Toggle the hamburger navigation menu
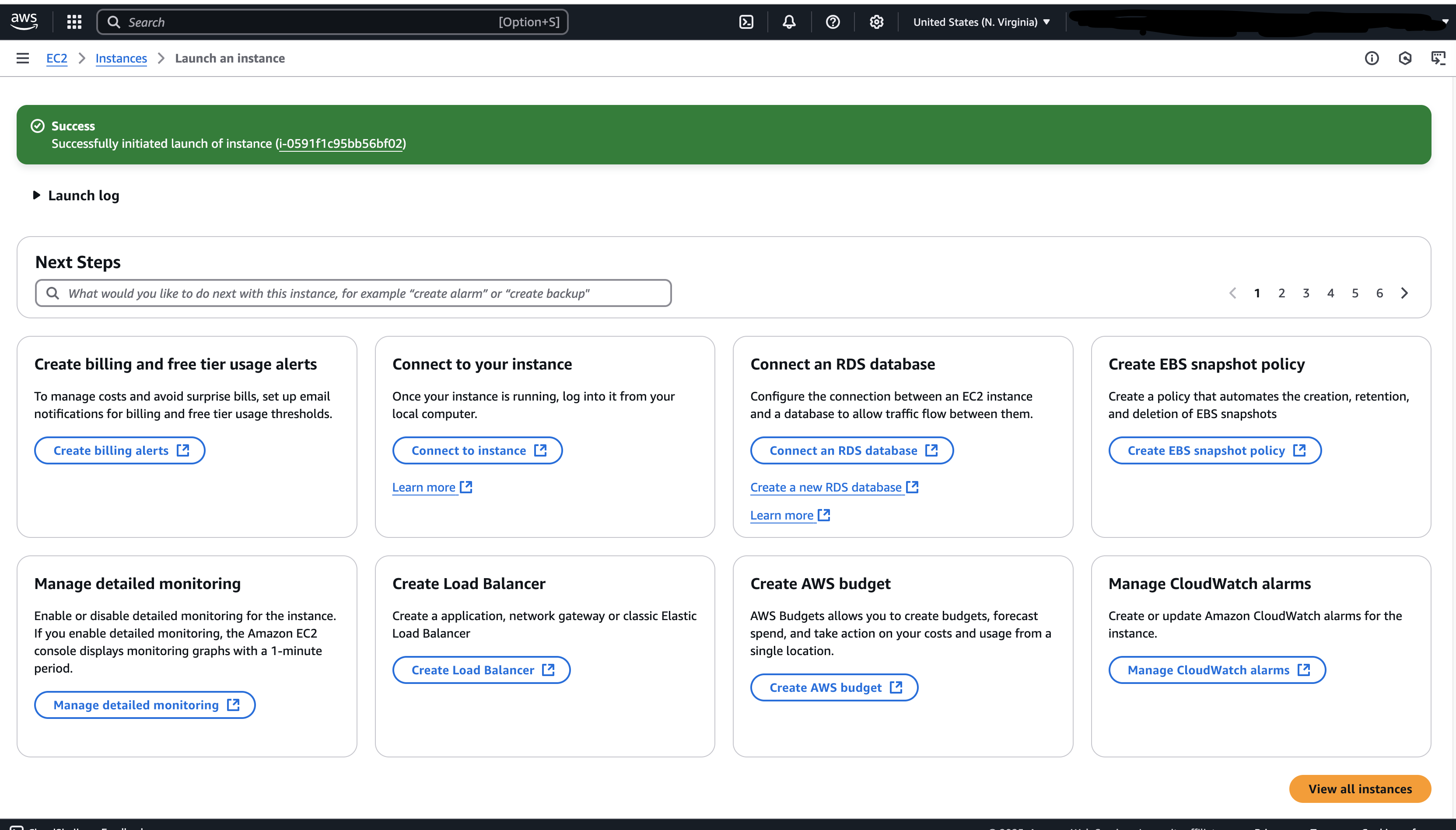Screen dimensions: 1456x830 (23, 58)
